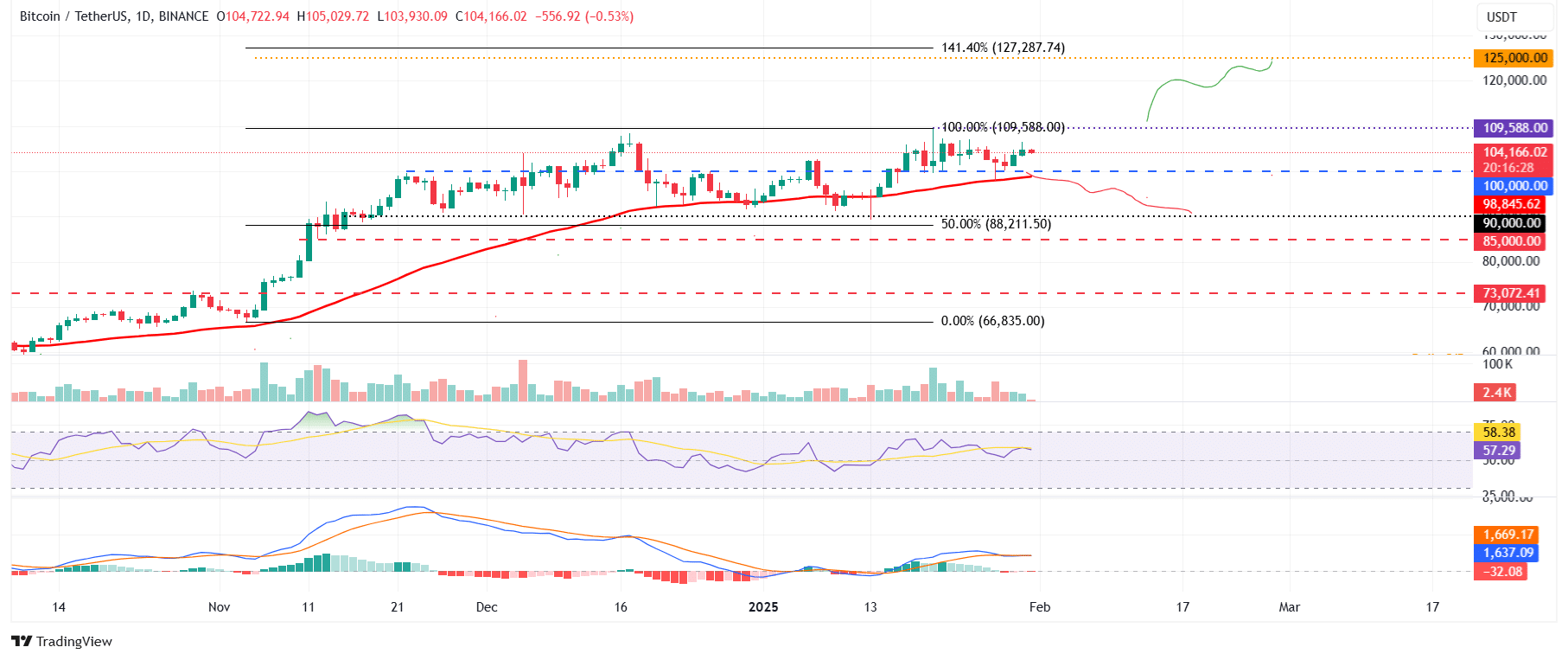Select the blue 100,000.00 price label
This screenshot has height=660, width=1568.
click(1514, 186)
